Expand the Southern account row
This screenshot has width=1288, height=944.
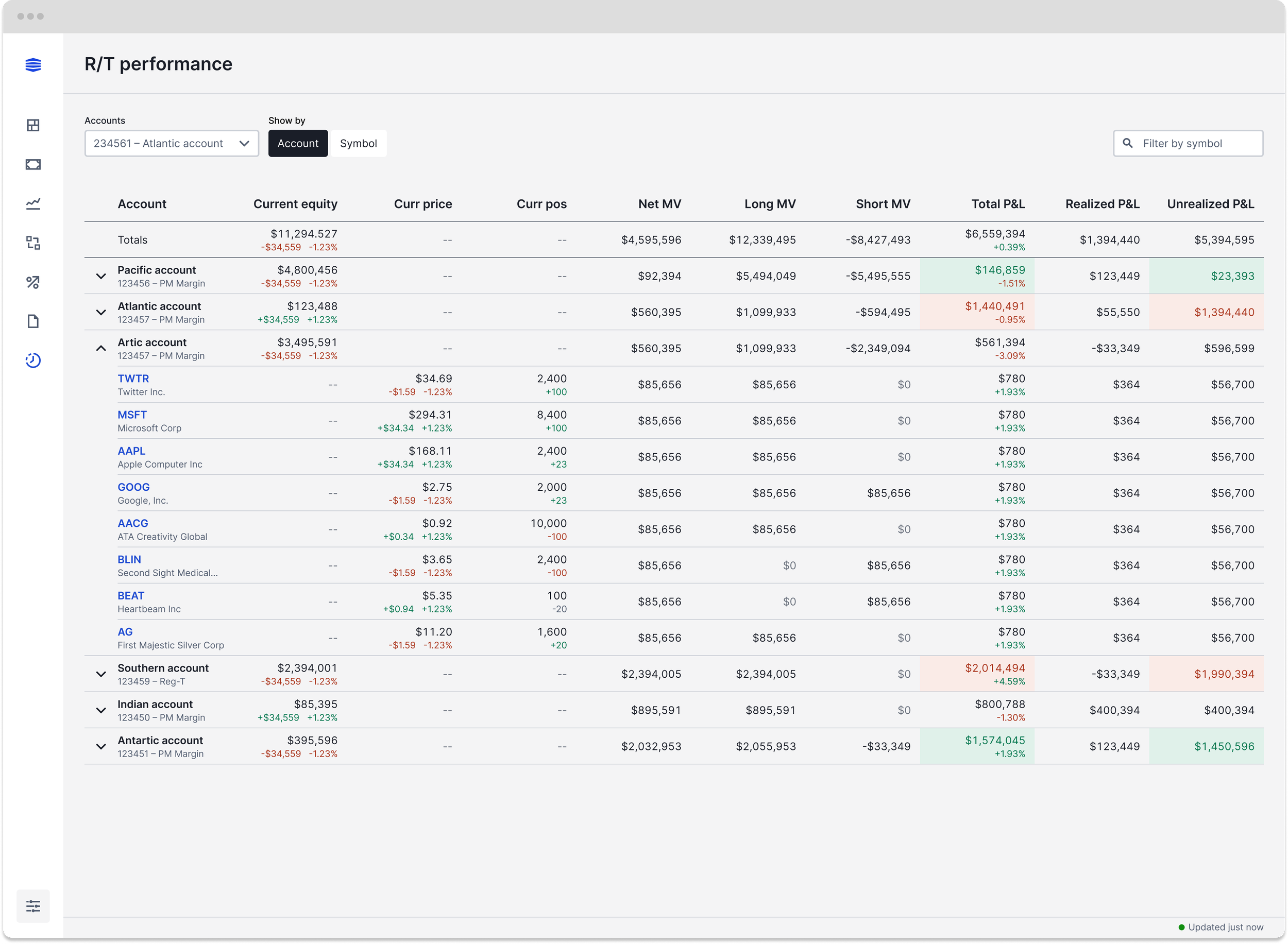coord(101,674)
